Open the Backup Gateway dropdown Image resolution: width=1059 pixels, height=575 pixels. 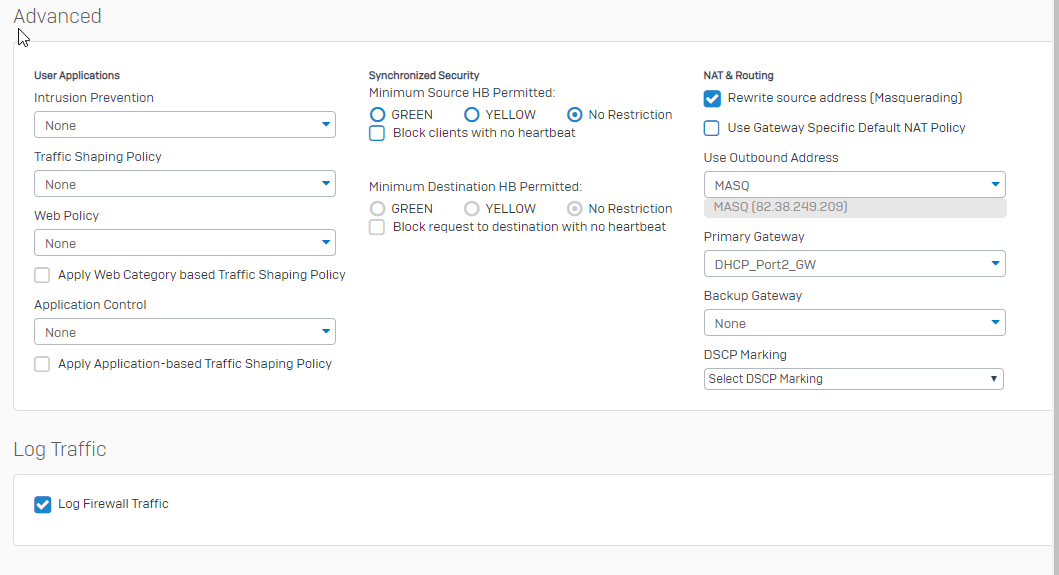(x=854, y=323)
